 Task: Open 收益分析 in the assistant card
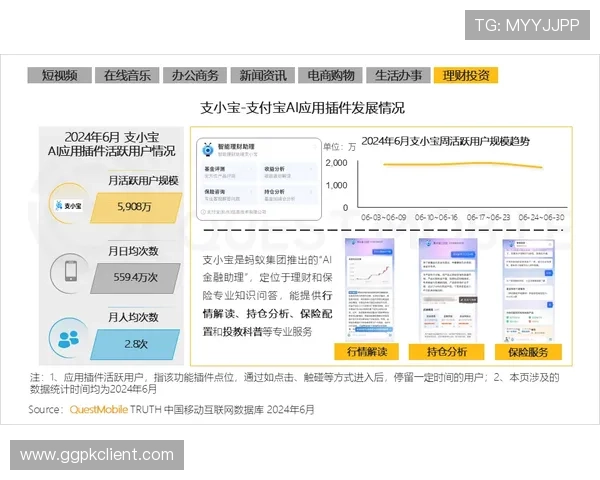click(x=289, y=172)
